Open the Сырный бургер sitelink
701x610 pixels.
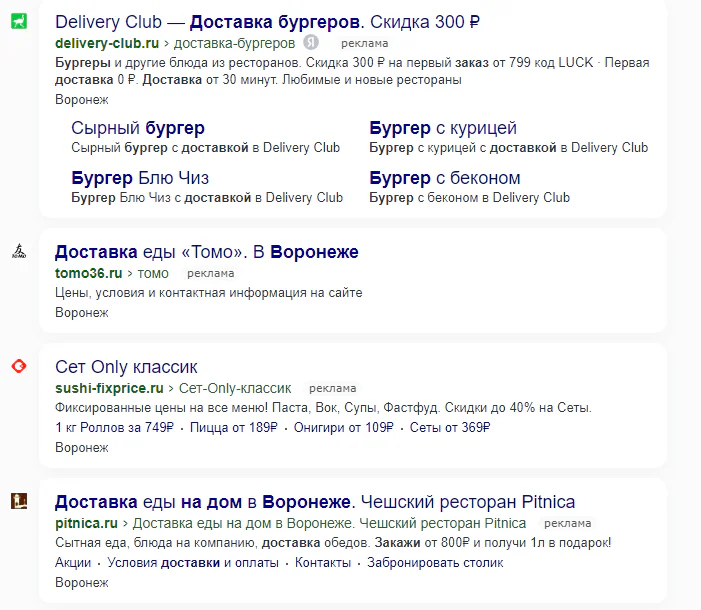[x=138, y=128]
